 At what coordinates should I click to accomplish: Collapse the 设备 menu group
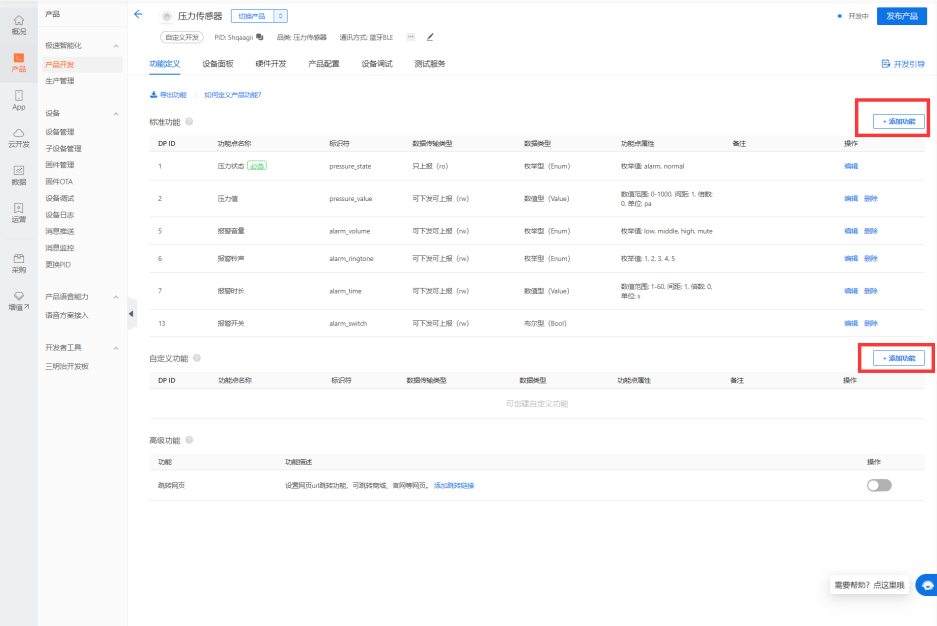116,113
